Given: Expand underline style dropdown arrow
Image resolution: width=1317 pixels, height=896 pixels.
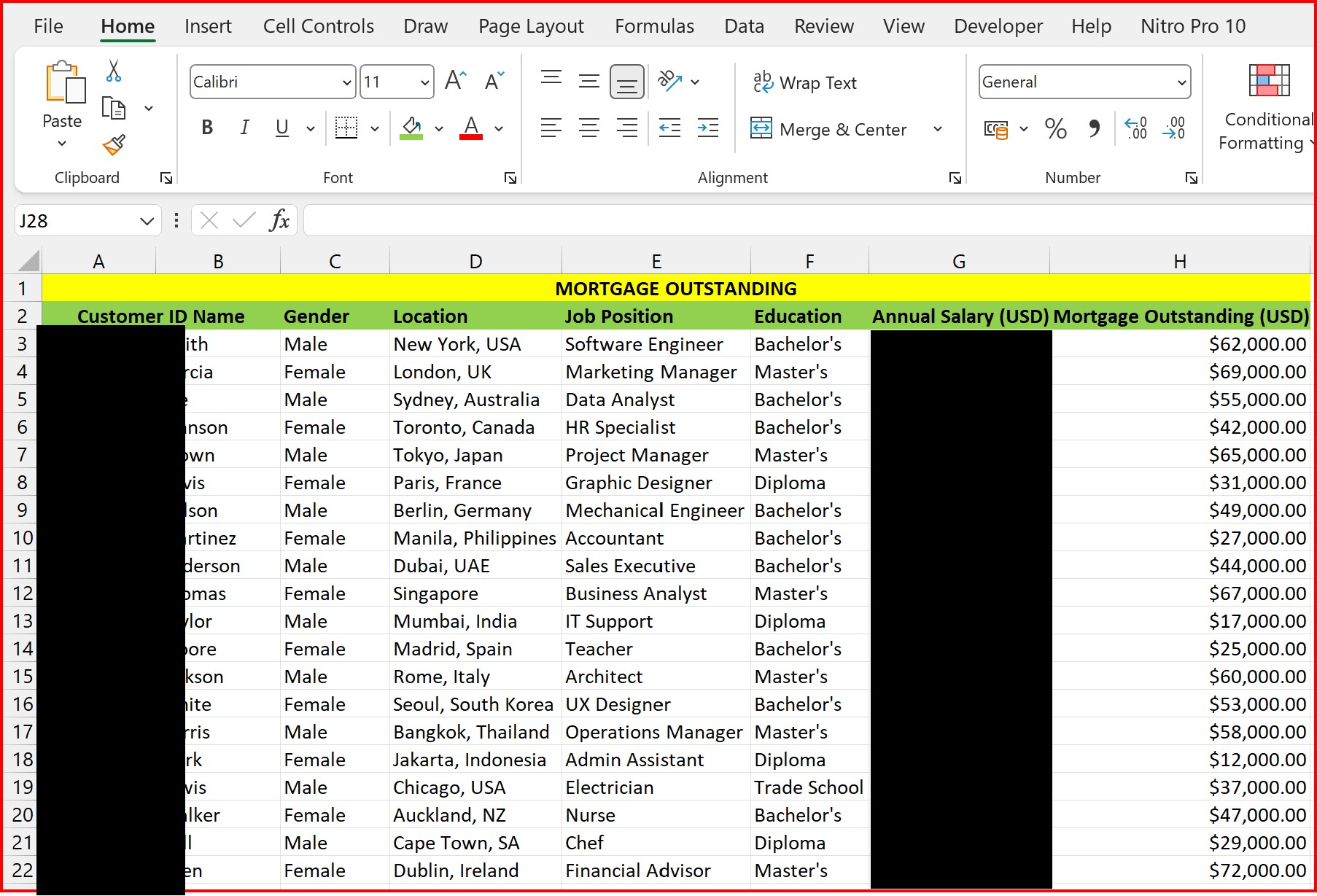Looking at the screenshot, I should point(311,129).
